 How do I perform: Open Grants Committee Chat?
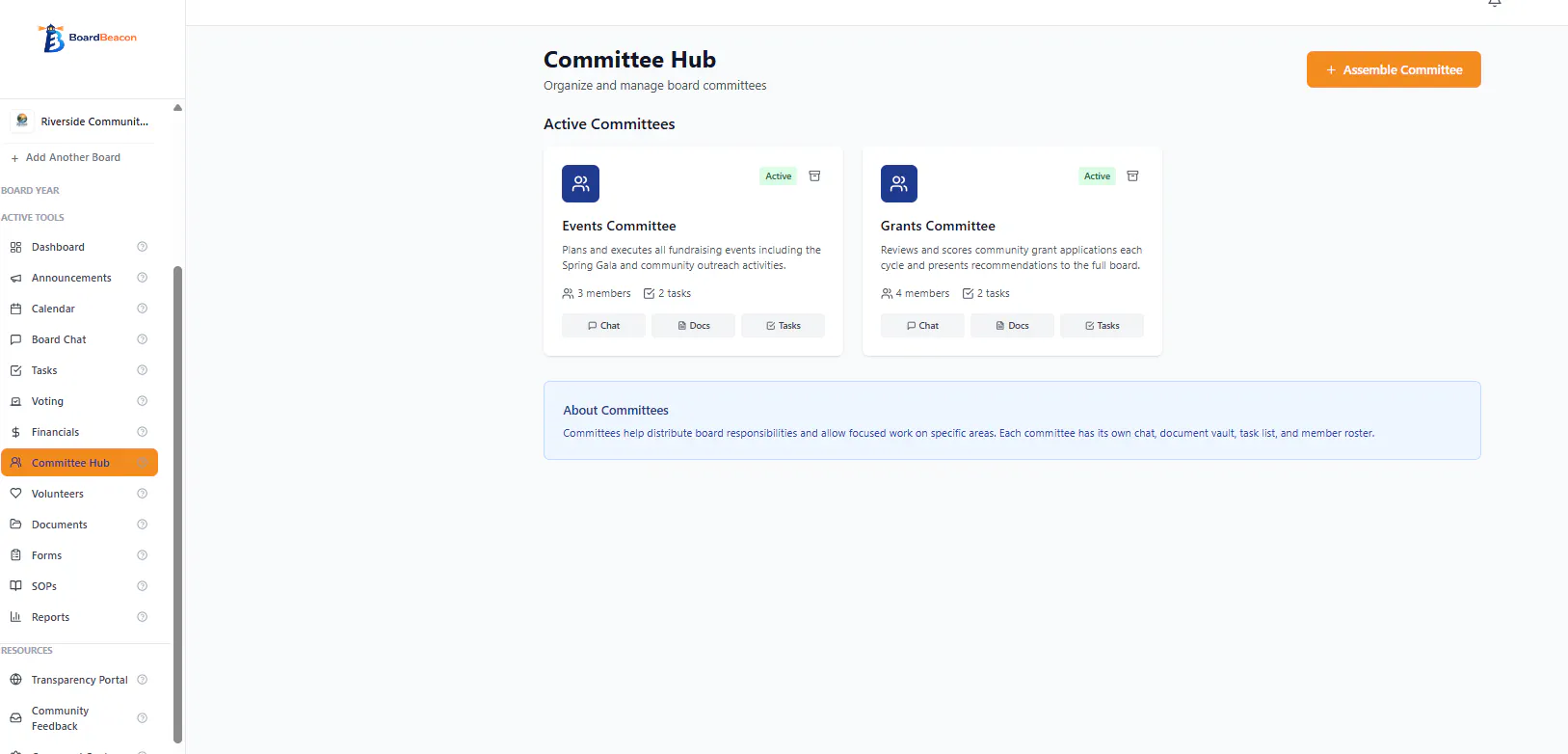coord(922,326)
